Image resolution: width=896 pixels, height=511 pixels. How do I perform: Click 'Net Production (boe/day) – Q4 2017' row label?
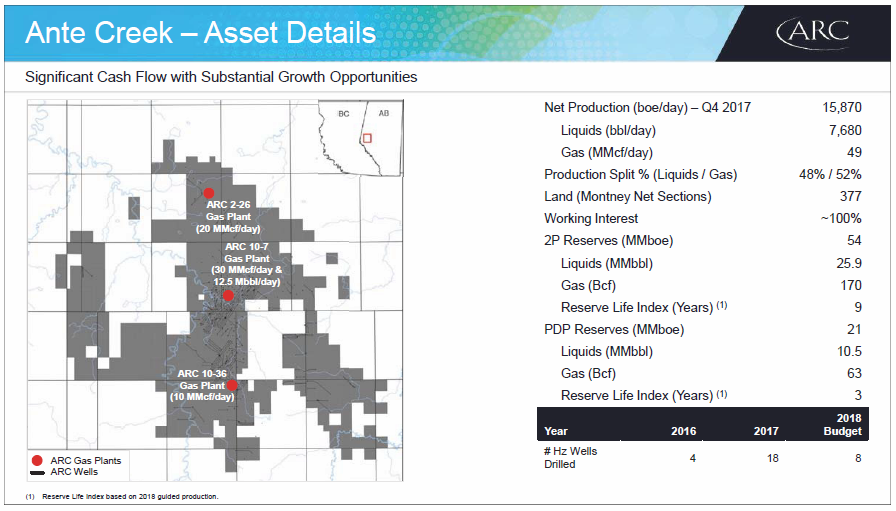pos(647,107)
